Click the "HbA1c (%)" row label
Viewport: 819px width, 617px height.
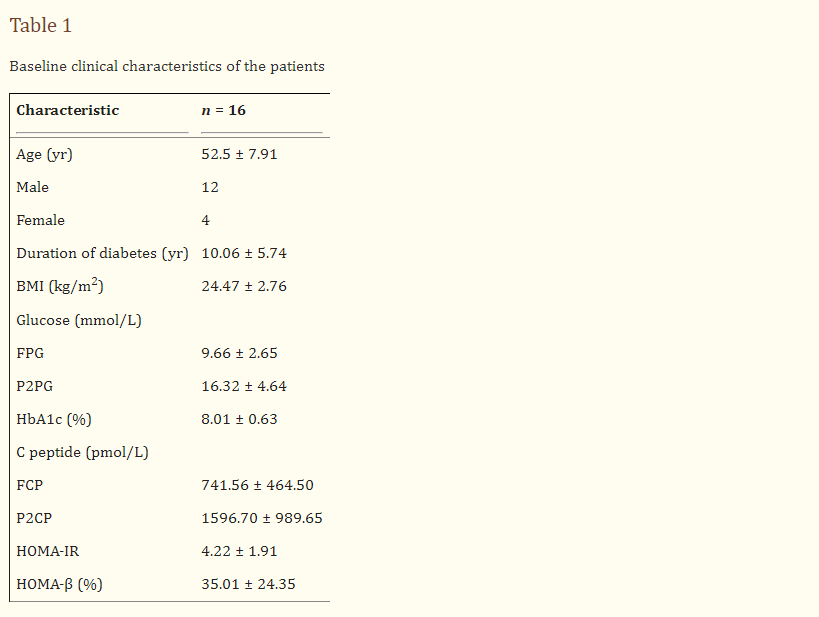pyautogui.click(x=54, y=419)
